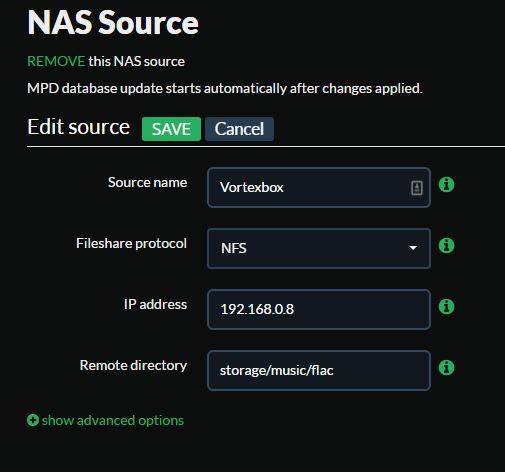Open the info icon beside Fileshare protocol
The width and height of the screenshot is (505, 472).
click(x=446, y=246)
